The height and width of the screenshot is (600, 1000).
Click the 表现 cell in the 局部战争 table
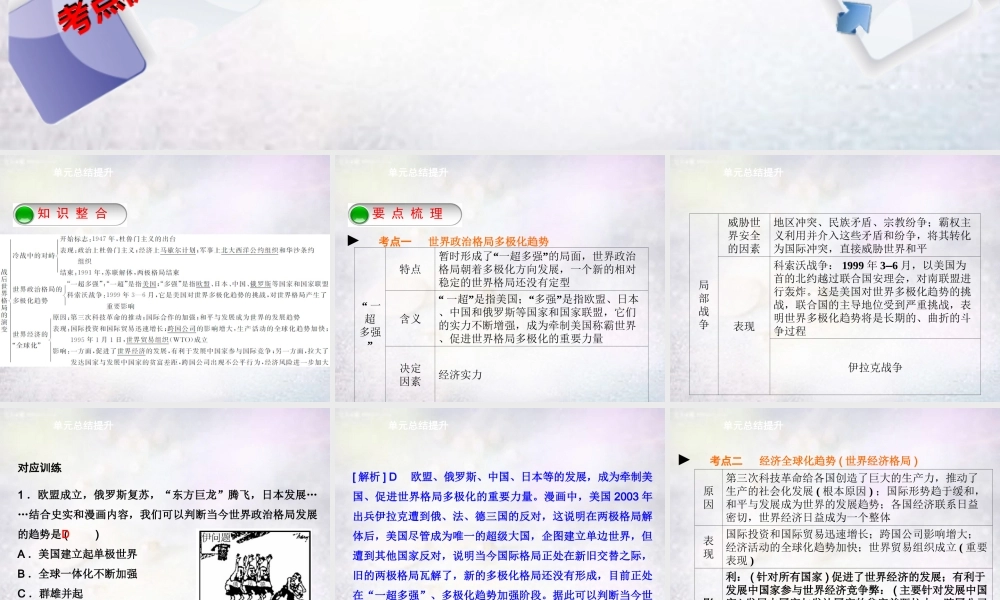pyautogui.click(x=744, y=325)
